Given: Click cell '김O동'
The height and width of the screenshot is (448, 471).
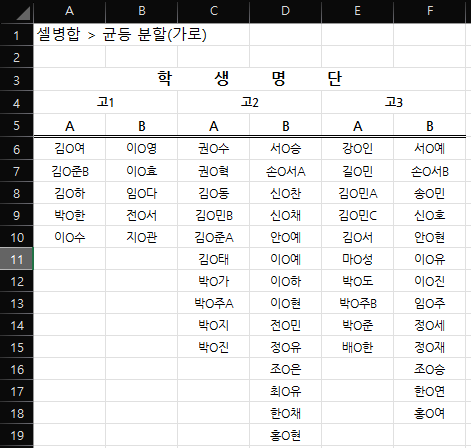Looking at the screenshot, I should (214, 193).
